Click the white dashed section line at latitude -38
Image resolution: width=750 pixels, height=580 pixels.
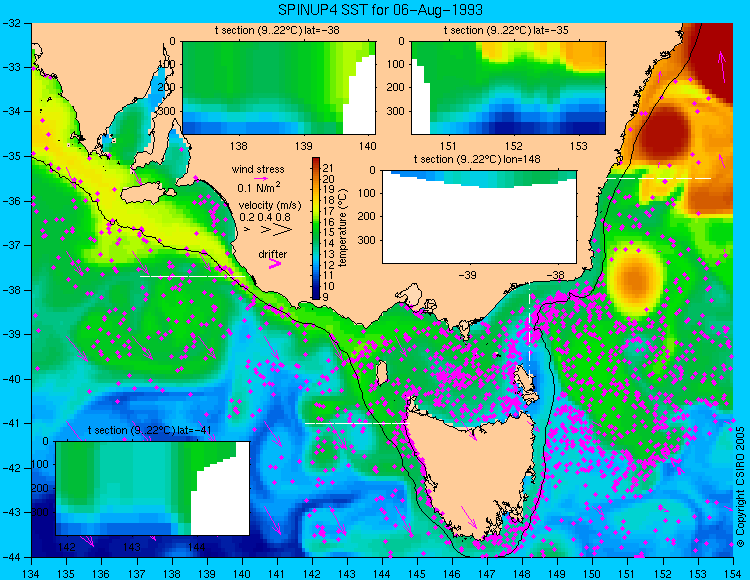pos(192,276)
